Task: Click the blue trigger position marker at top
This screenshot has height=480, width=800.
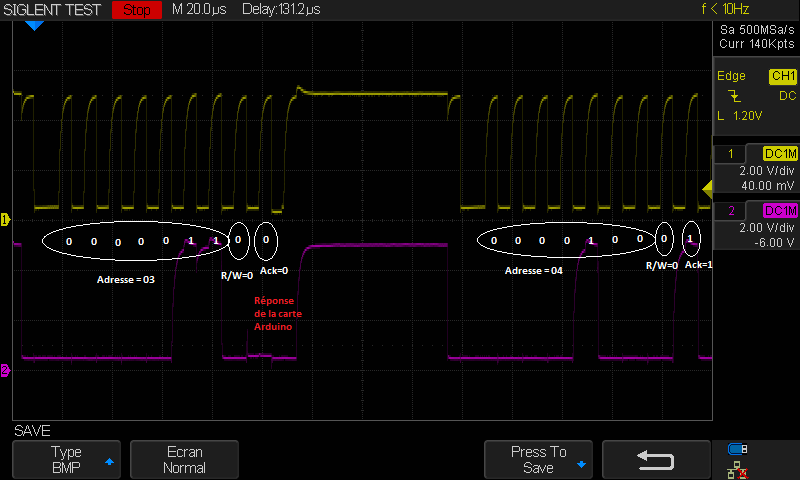Action: (35, 25)
